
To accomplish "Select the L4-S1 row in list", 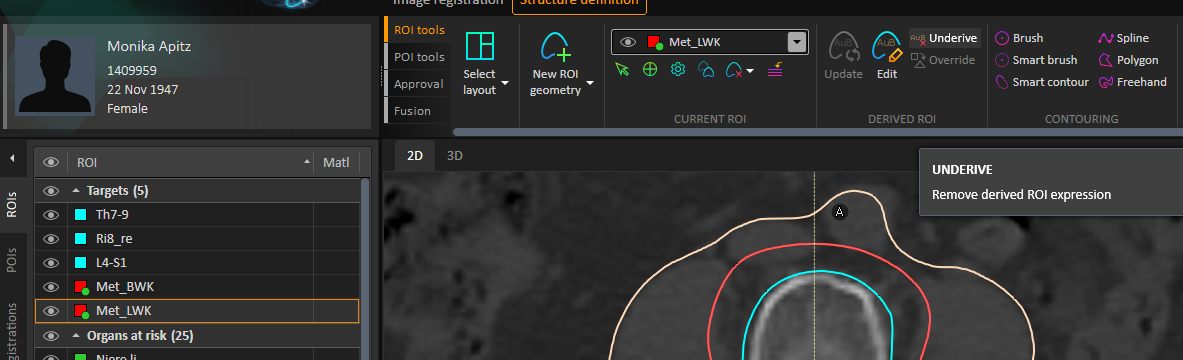I will pyautogui.click(x=197, y=263).
